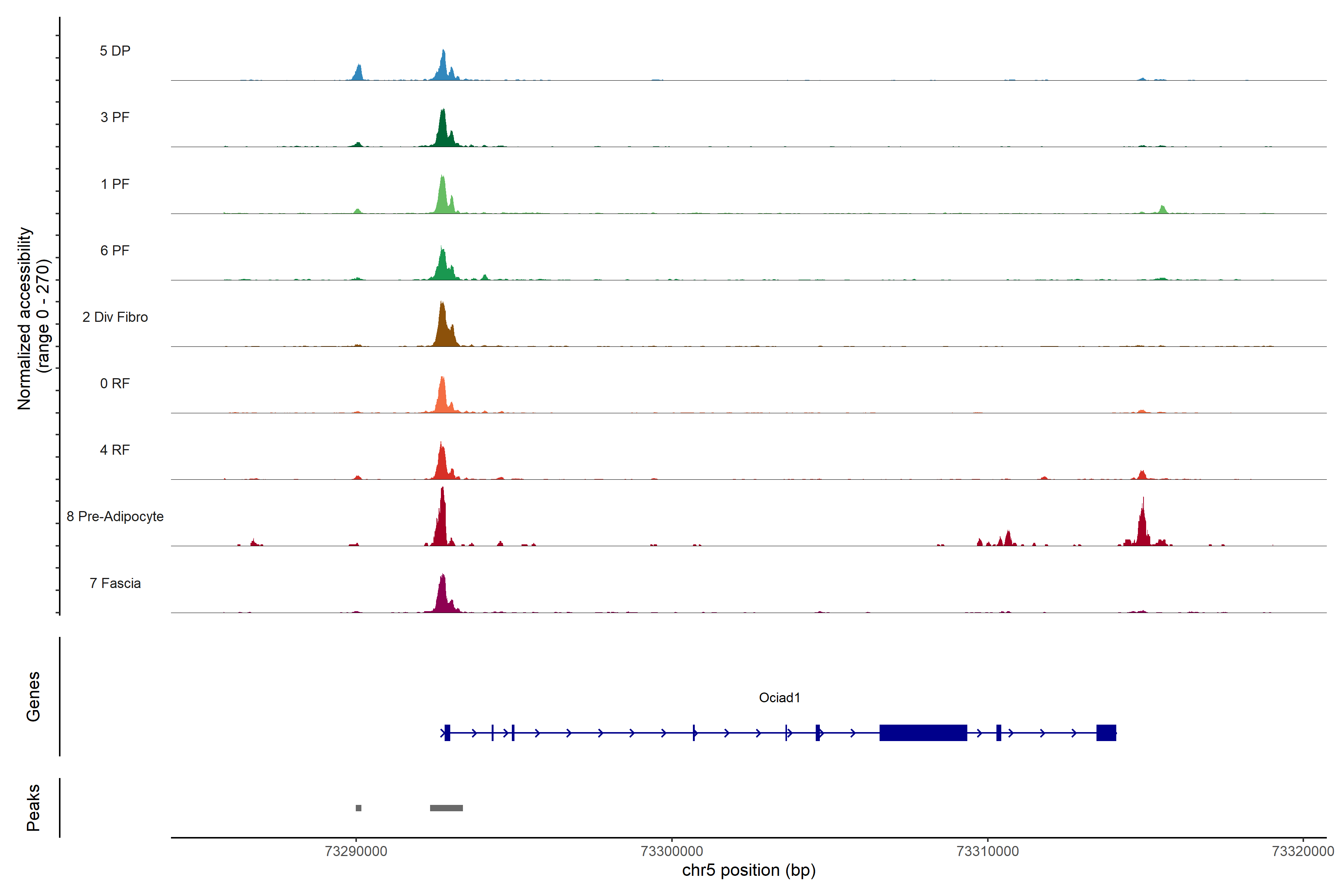
Task: Click the largest Ociad1 exon block
Action: pyautogui.click(x=923, y=732)
